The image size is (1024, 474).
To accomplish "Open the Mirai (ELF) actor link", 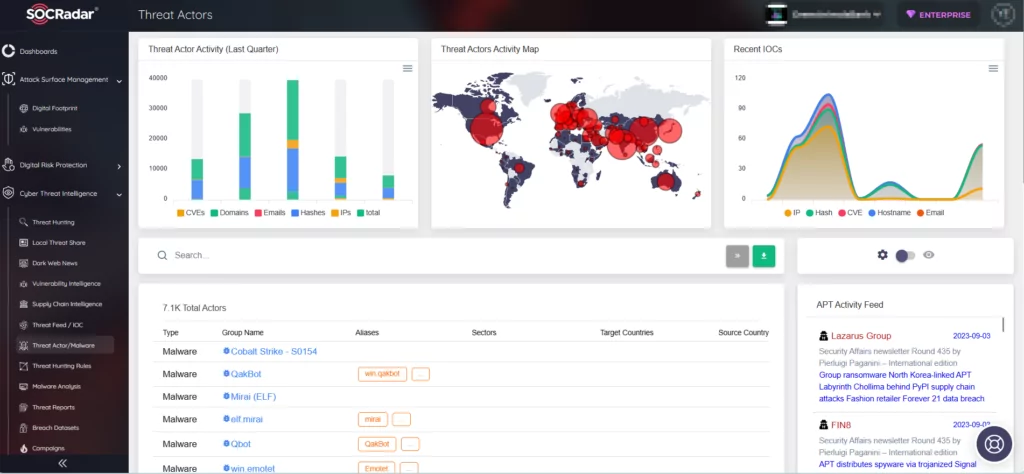I will tap(254, 396).
